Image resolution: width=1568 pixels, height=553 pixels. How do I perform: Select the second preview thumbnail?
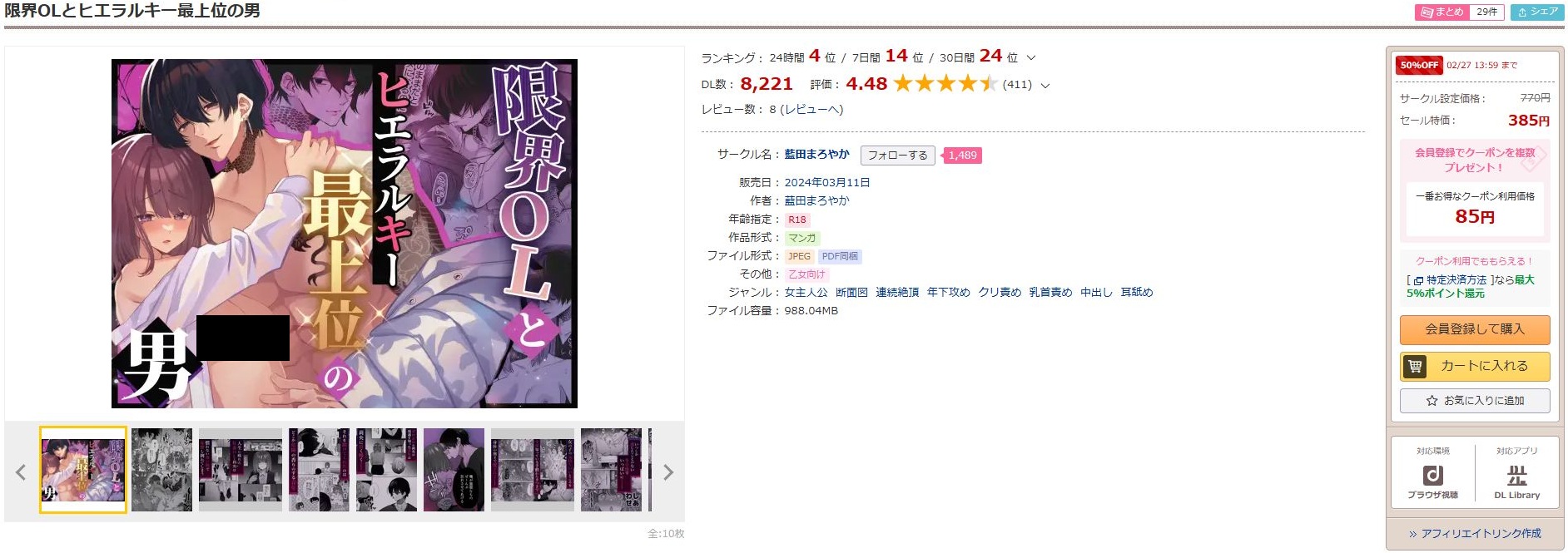click(x=161, y=470)
